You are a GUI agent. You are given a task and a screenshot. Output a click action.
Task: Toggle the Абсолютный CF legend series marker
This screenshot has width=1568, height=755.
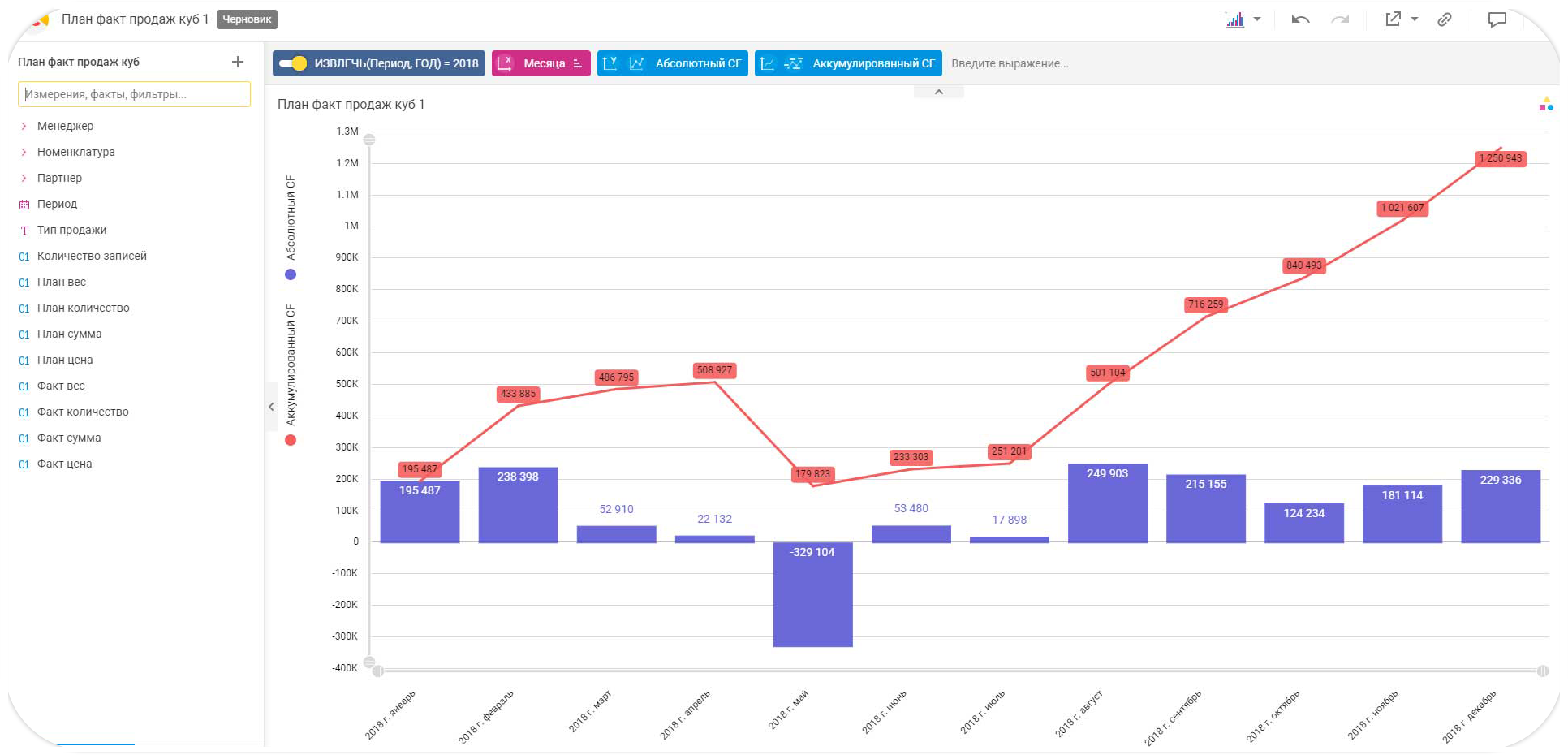(x=291, y=274)
